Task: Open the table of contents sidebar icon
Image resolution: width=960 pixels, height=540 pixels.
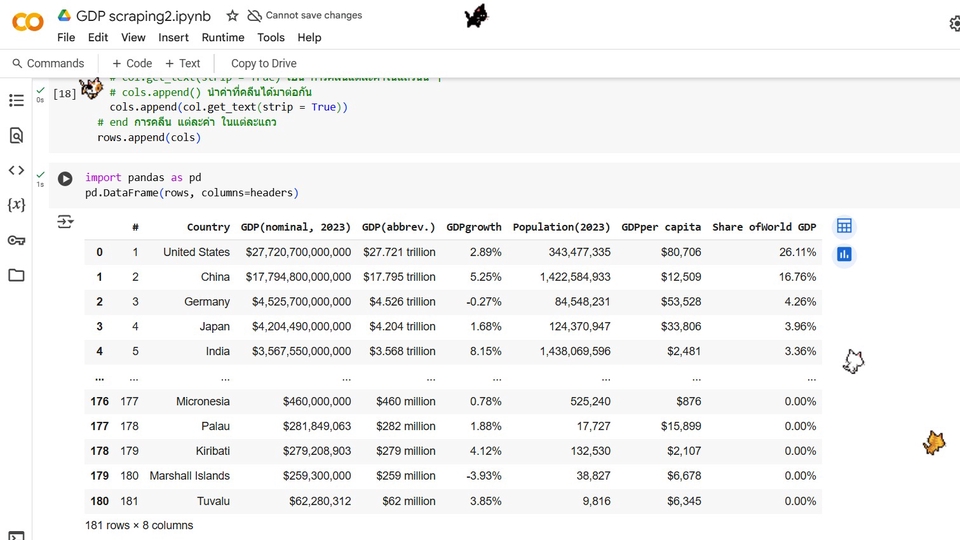Action: click(x=17, y=100)
